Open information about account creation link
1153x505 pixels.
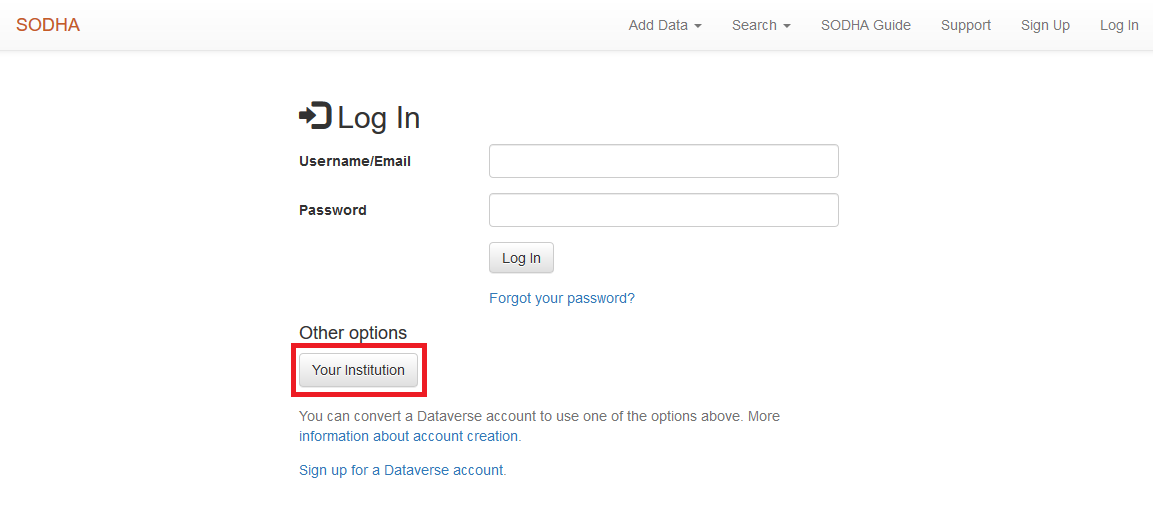point(408,436)
